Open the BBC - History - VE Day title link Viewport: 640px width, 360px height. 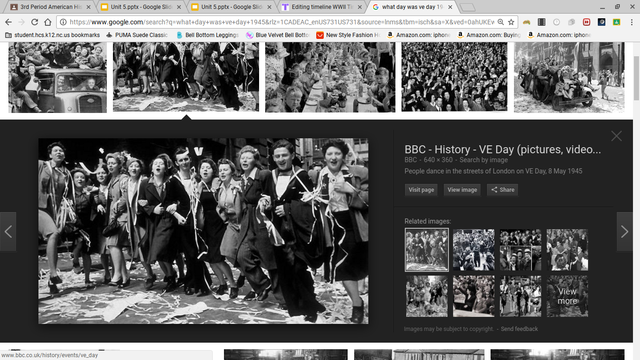[502, 149]
